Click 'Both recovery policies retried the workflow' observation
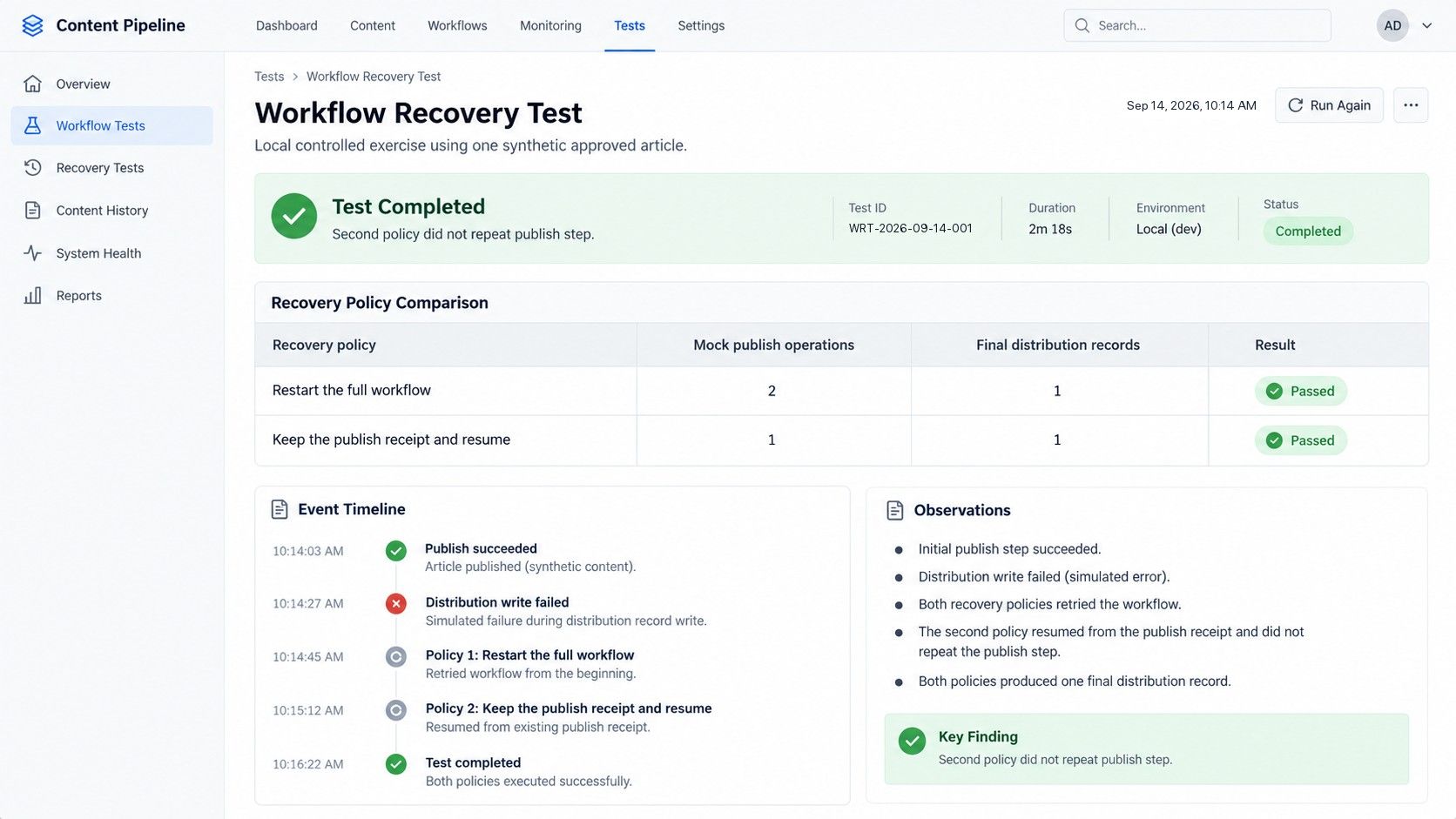 coord(1049,604)
